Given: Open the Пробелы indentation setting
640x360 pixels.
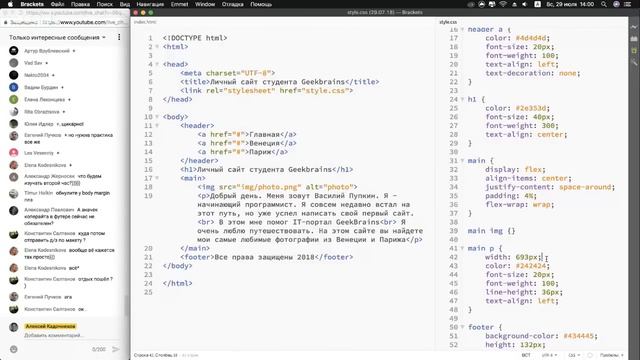Looking at the screenshot, I should pos(611,355).
